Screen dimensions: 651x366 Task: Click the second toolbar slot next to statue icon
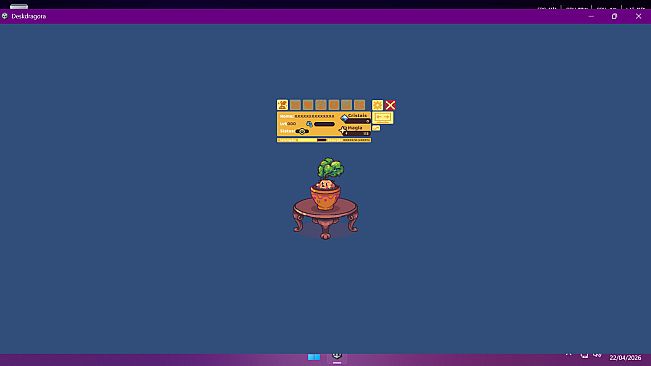pos(295,105)
